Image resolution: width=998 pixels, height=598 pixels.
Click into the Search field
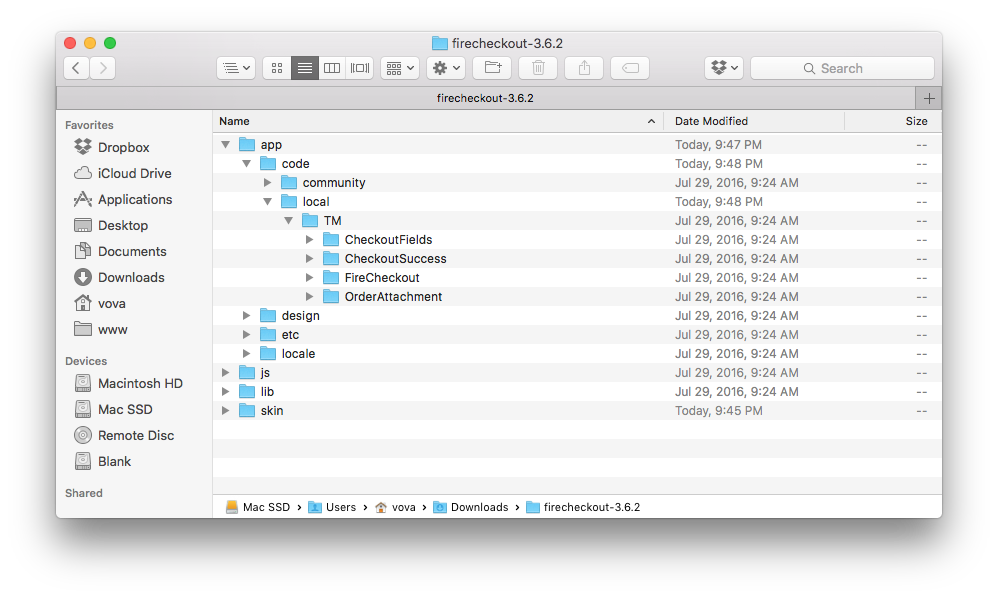pyautogui.click(x=842, y=68)
